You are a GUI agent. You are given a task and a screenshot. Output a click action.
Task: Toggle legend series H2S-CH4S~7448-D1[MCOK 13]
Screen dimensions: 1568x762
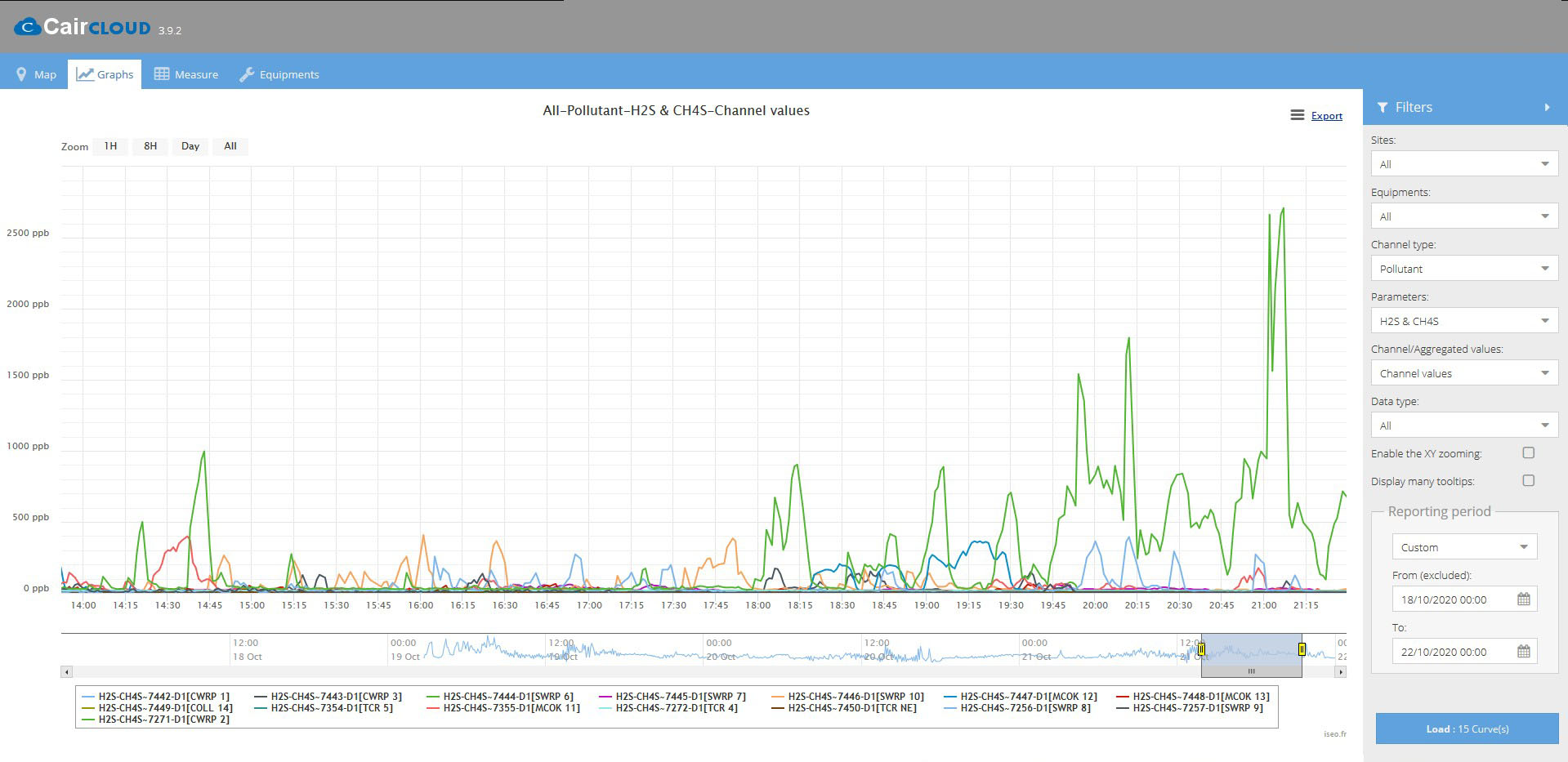pos(1193,697)
